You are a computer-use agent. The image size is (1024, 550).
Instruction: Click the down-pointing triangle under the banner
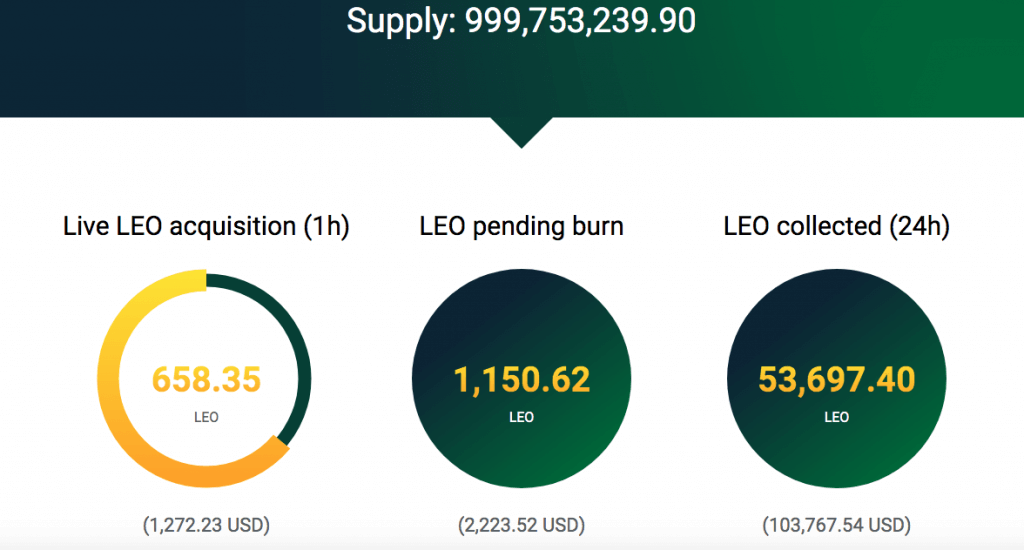[x=521, y=133]
